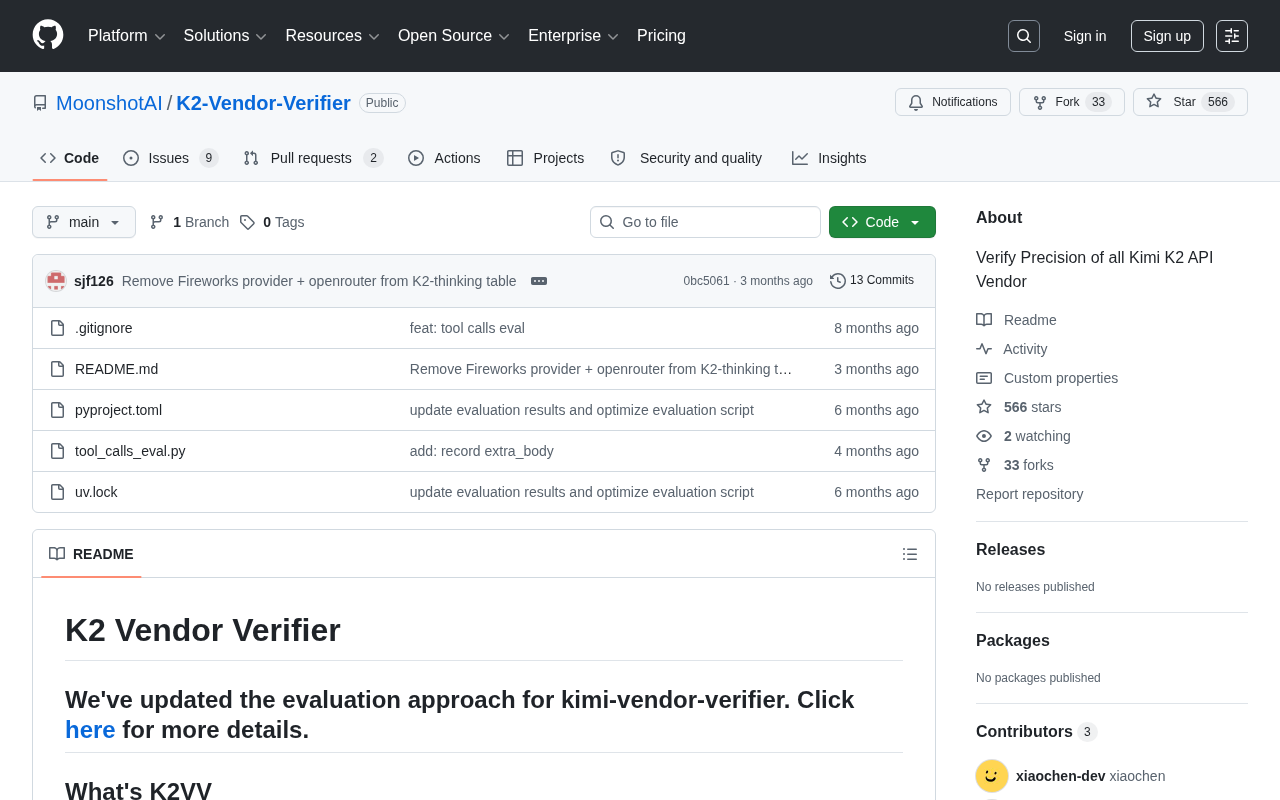Open the sjf126 author link
This screenshot has height=800, width=1280.
click(x=94, y=281)
